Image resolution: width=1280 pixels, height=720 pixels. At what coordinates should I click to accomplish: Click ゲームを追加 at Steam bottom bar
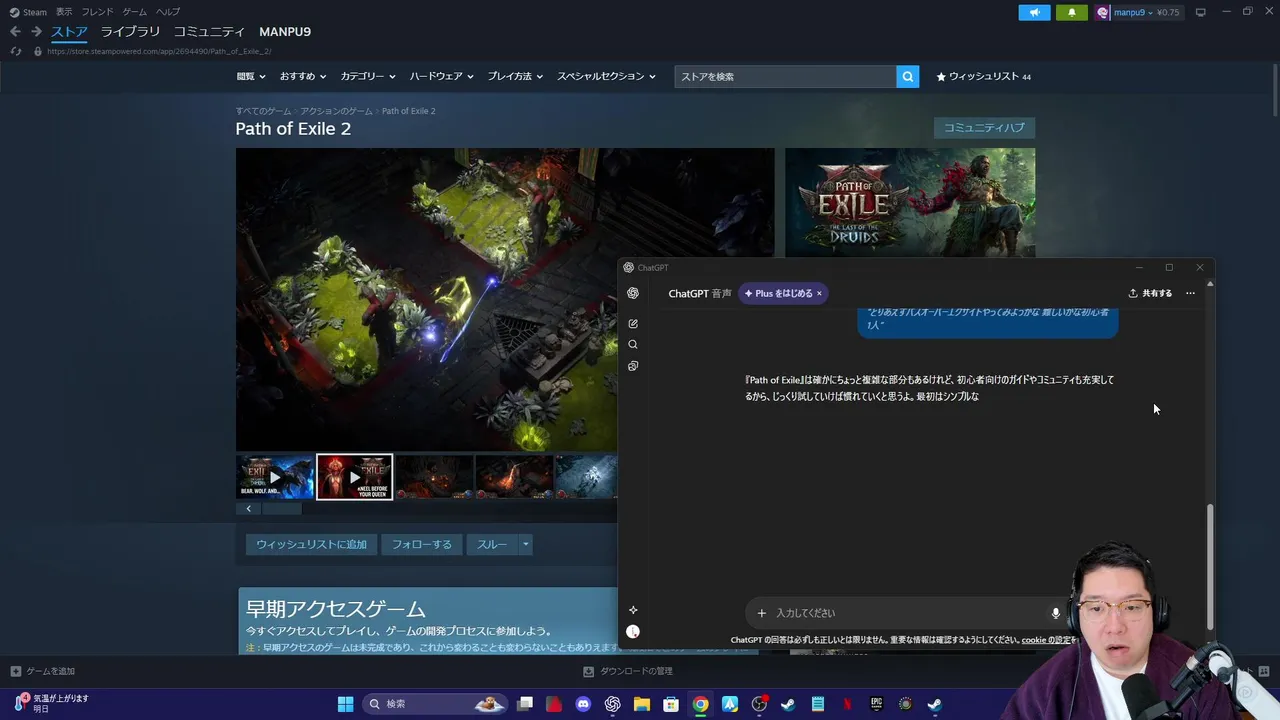(x=43, y=671)
